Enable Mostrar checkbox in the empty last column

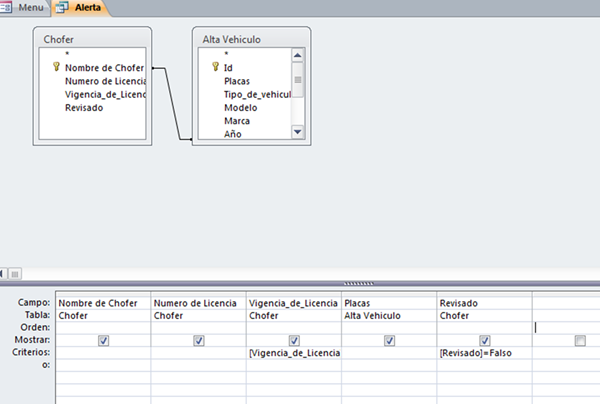coord(580,340)
